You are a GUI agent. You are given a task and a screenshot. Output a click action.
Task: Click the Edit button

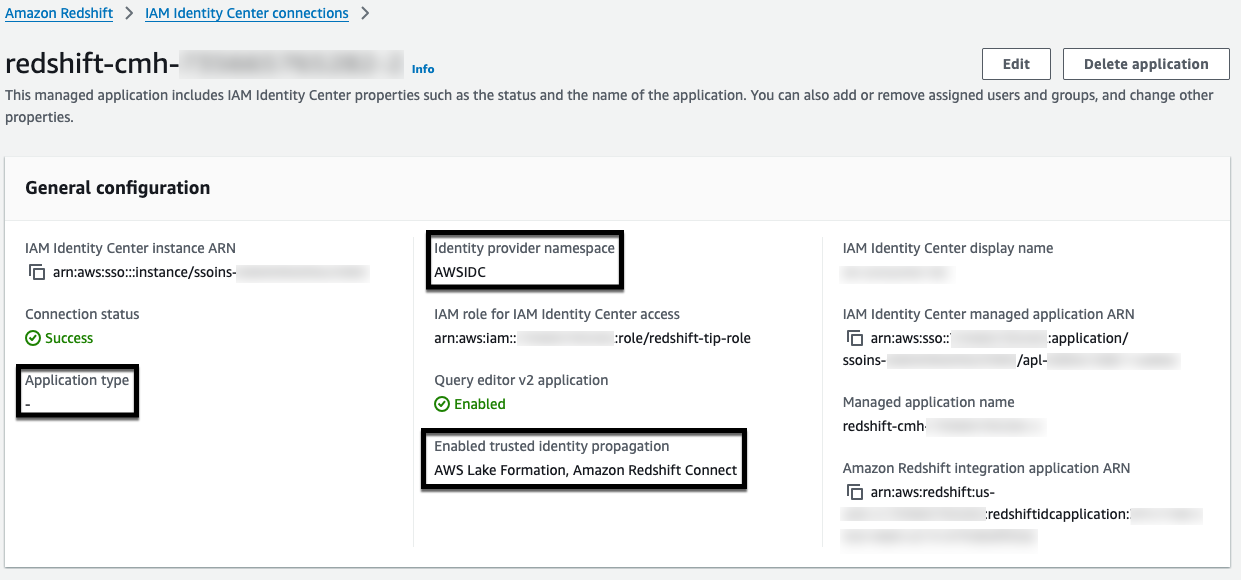point(1016,64)
